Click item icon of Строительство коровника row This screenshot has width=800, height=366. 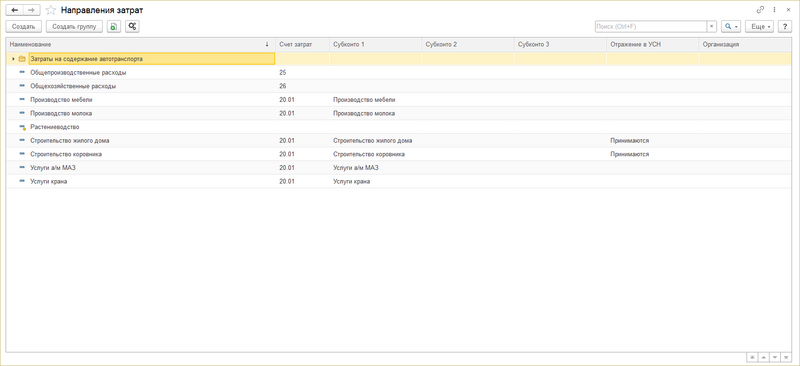point(22,154)
